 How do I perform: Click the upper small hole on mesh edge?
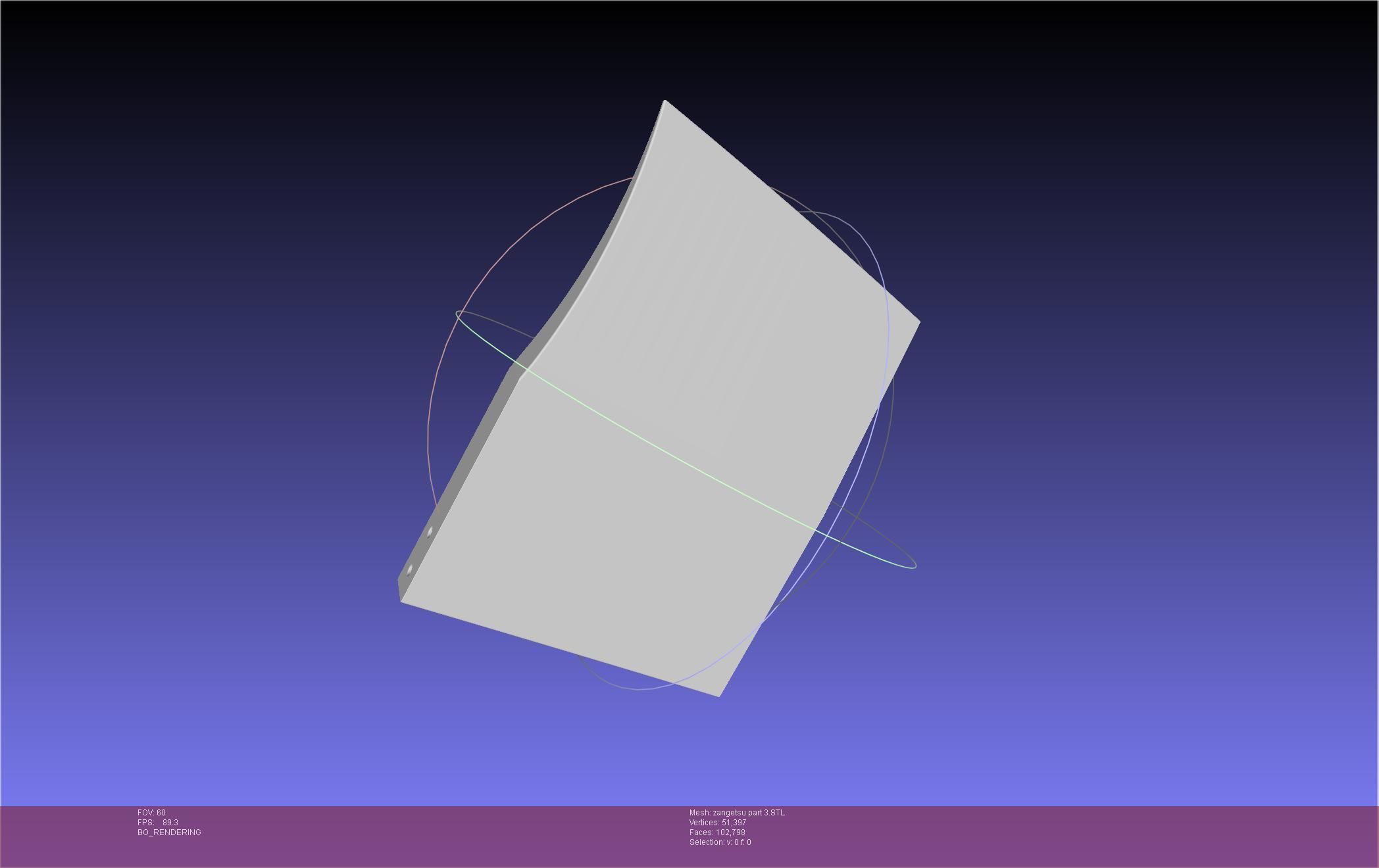tap(430, 532)
